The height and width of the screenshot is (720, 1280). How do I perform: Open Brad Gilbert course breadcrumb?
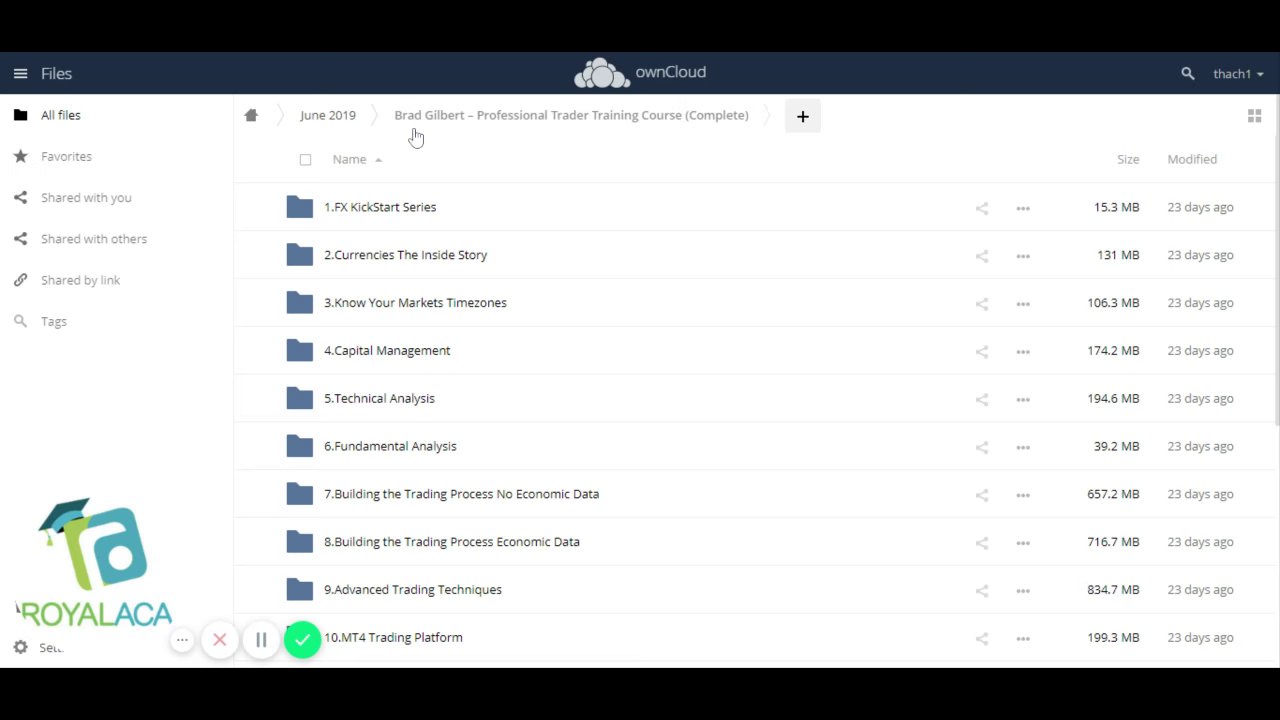coord(571,115)
